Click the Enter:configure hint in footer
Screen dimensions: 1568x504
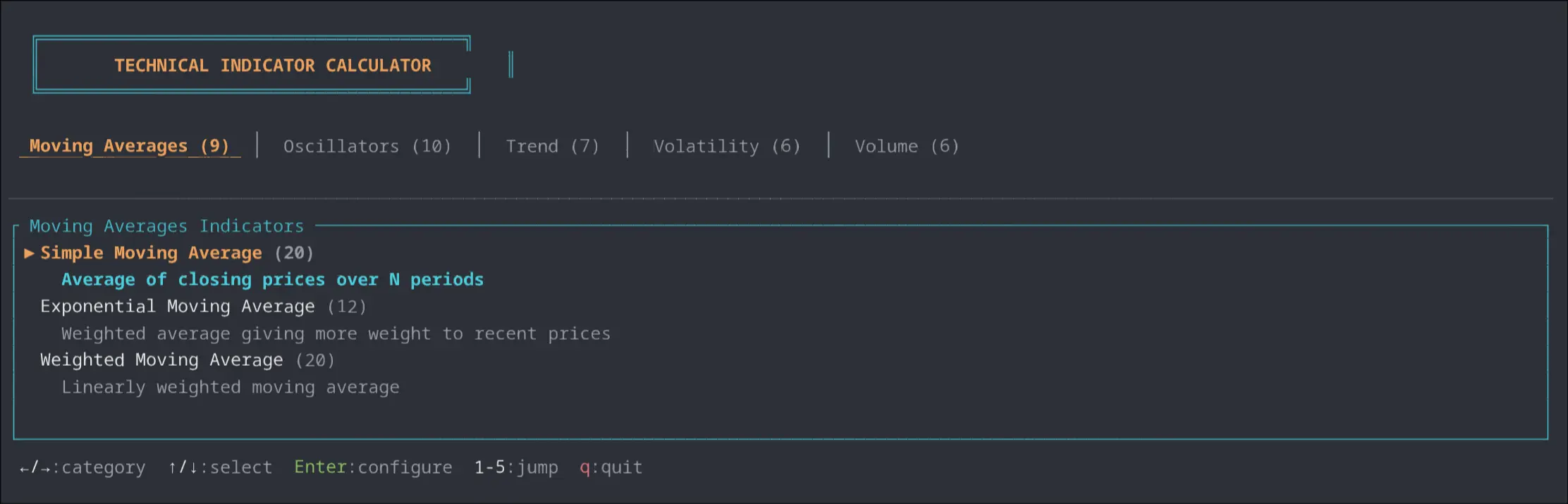click(373, 467)
